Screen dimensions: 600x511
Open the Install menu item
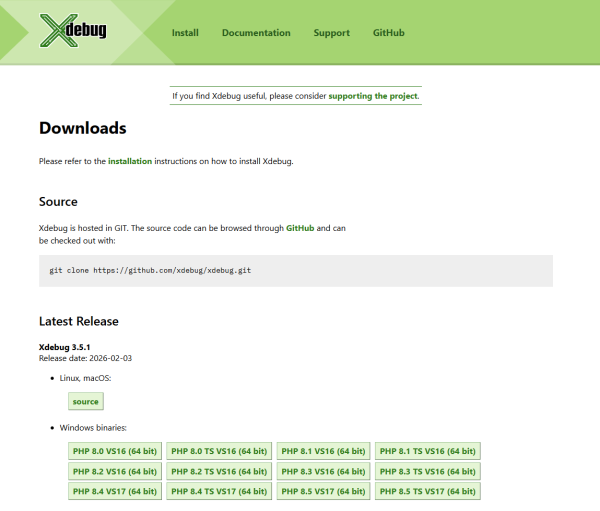185,33
